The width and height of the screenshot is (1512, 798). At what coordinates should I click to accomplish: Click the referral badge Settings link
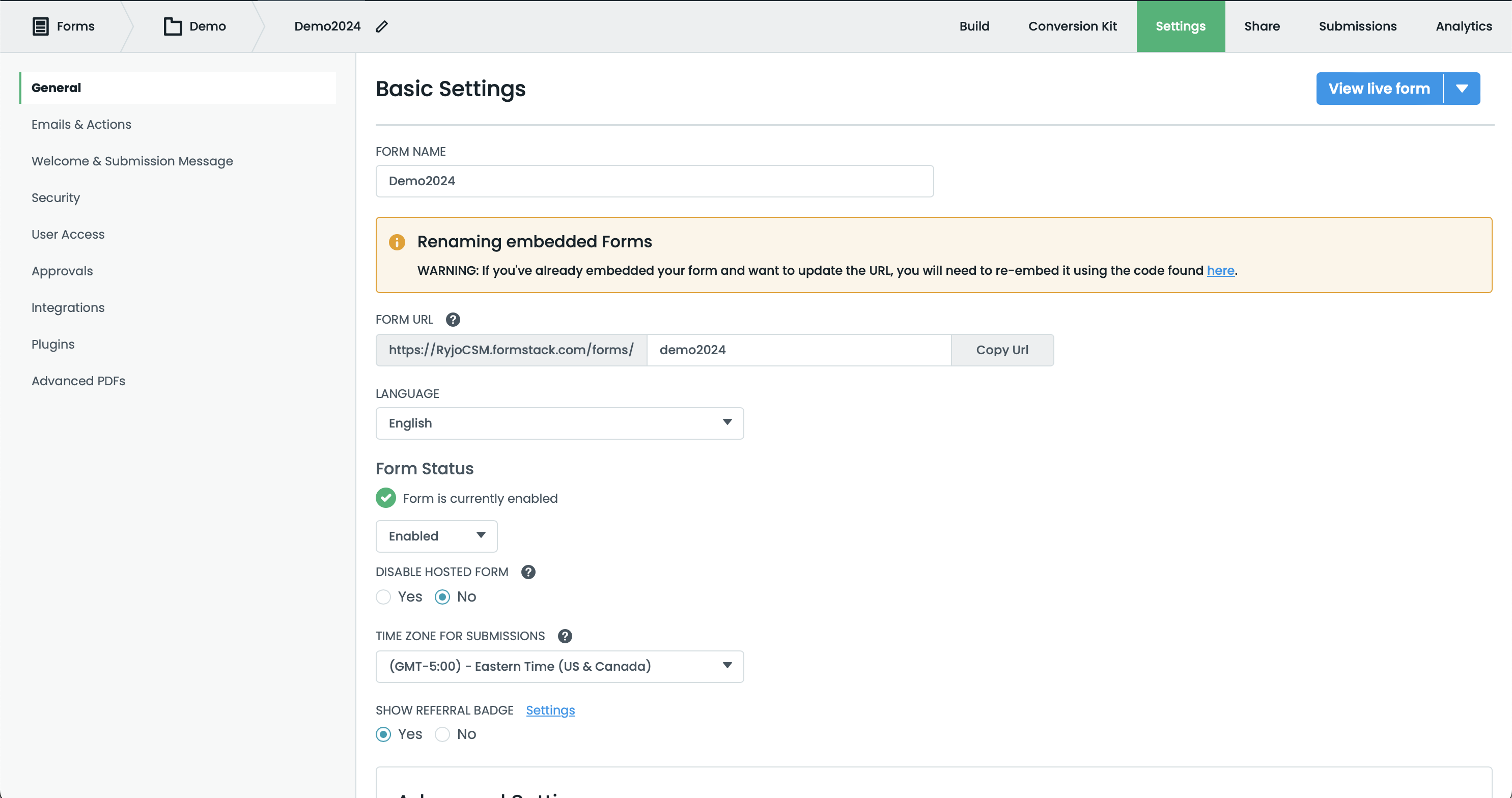tap(550, 710)
